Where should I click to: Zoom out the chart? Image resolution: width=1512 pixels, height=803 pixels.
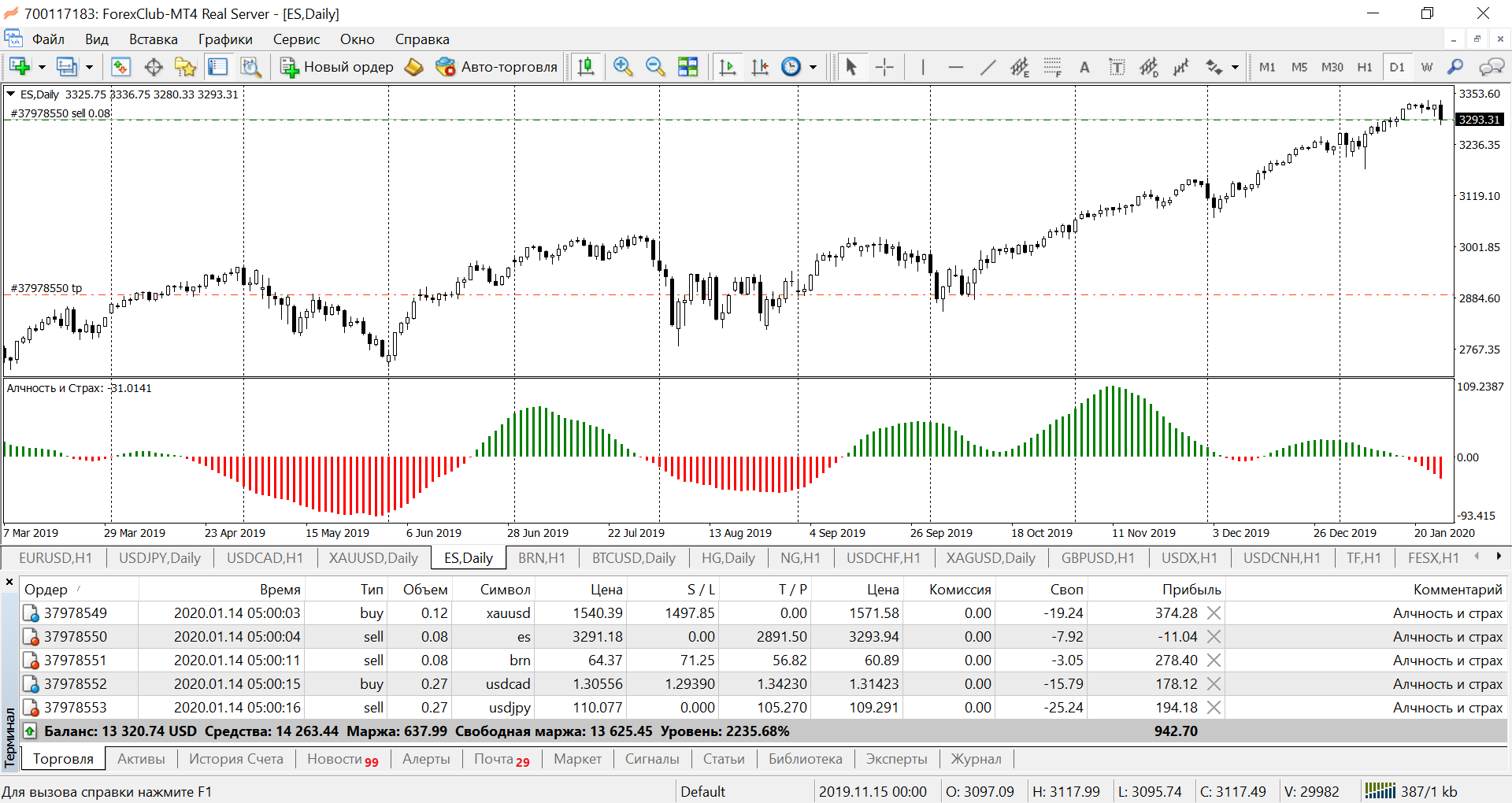[x=655, y=67]
